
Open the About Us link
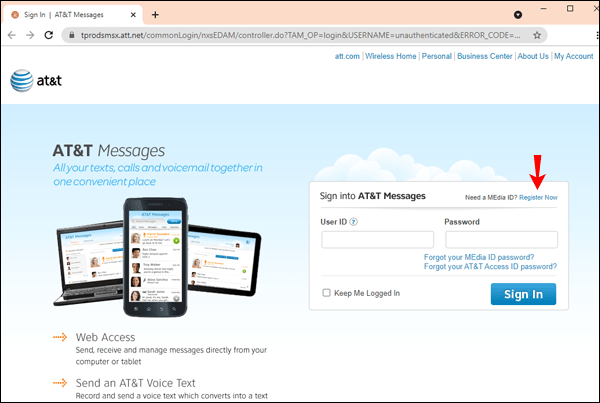[x=533, y=56]
